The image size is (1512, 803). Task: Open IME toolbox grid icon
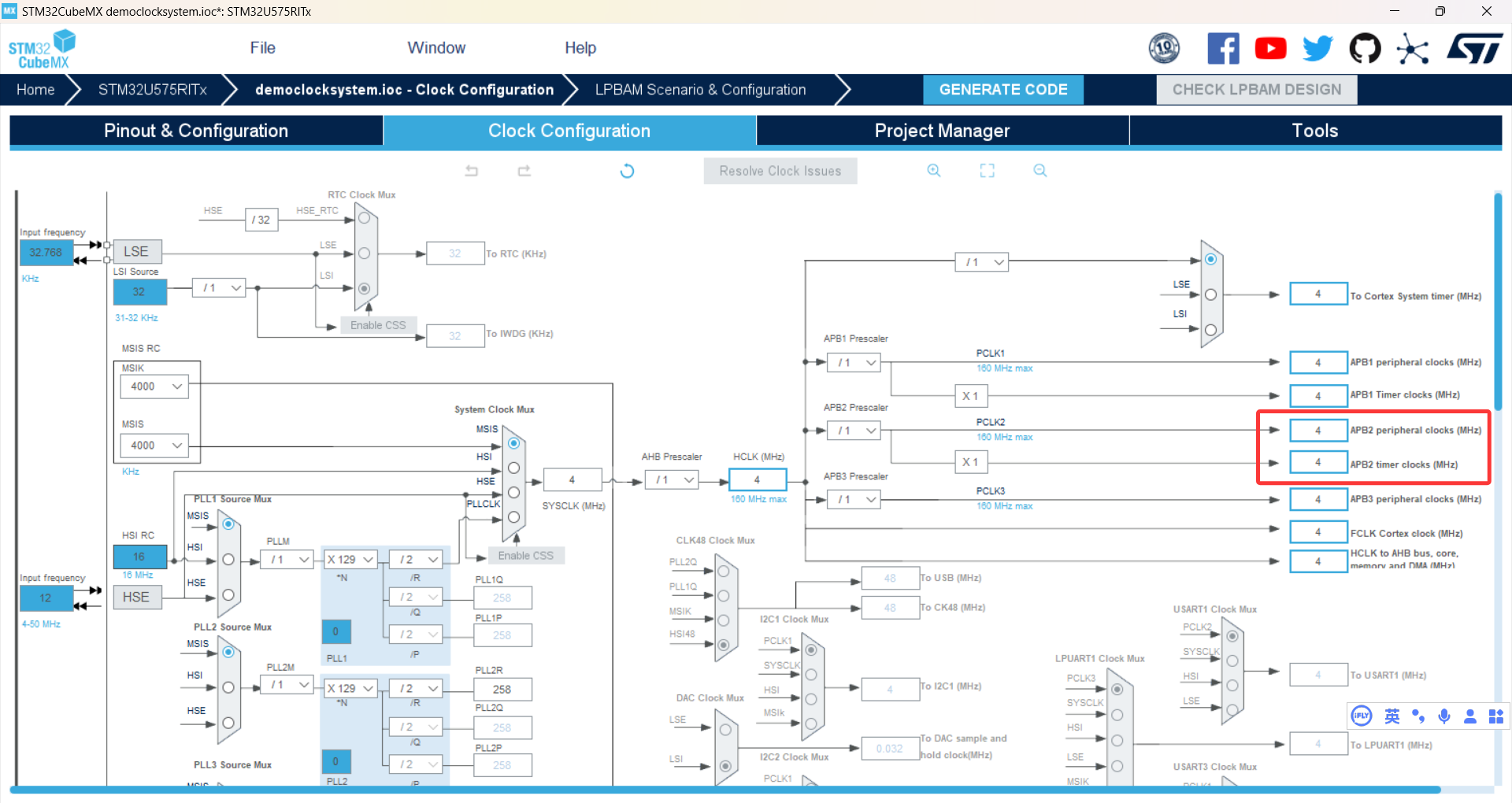pyautogui.click(x=1496, y=716)
